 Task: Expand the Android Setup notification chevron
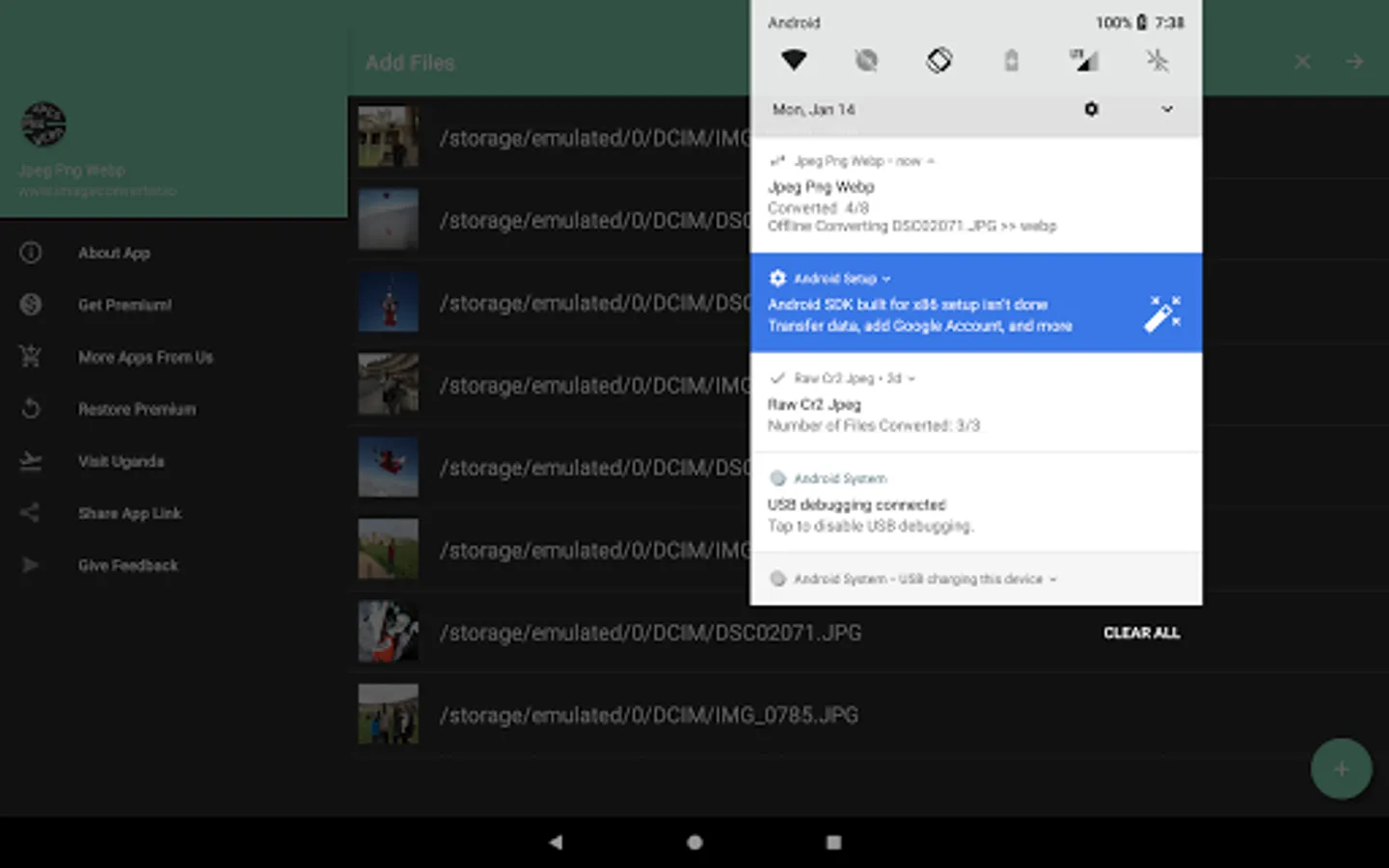tap(886, 279)
